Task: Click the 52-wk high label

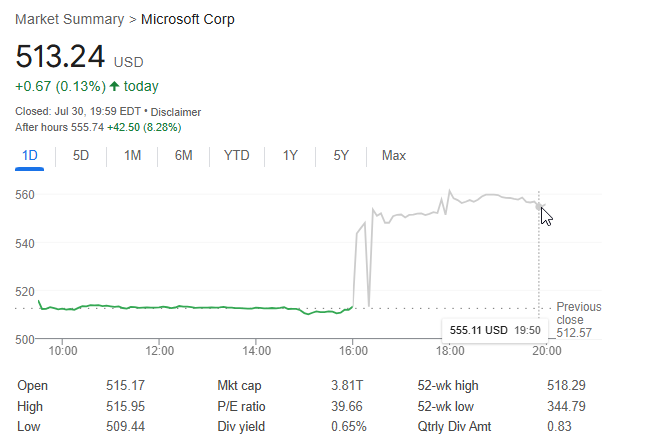Action: [449, 385]
